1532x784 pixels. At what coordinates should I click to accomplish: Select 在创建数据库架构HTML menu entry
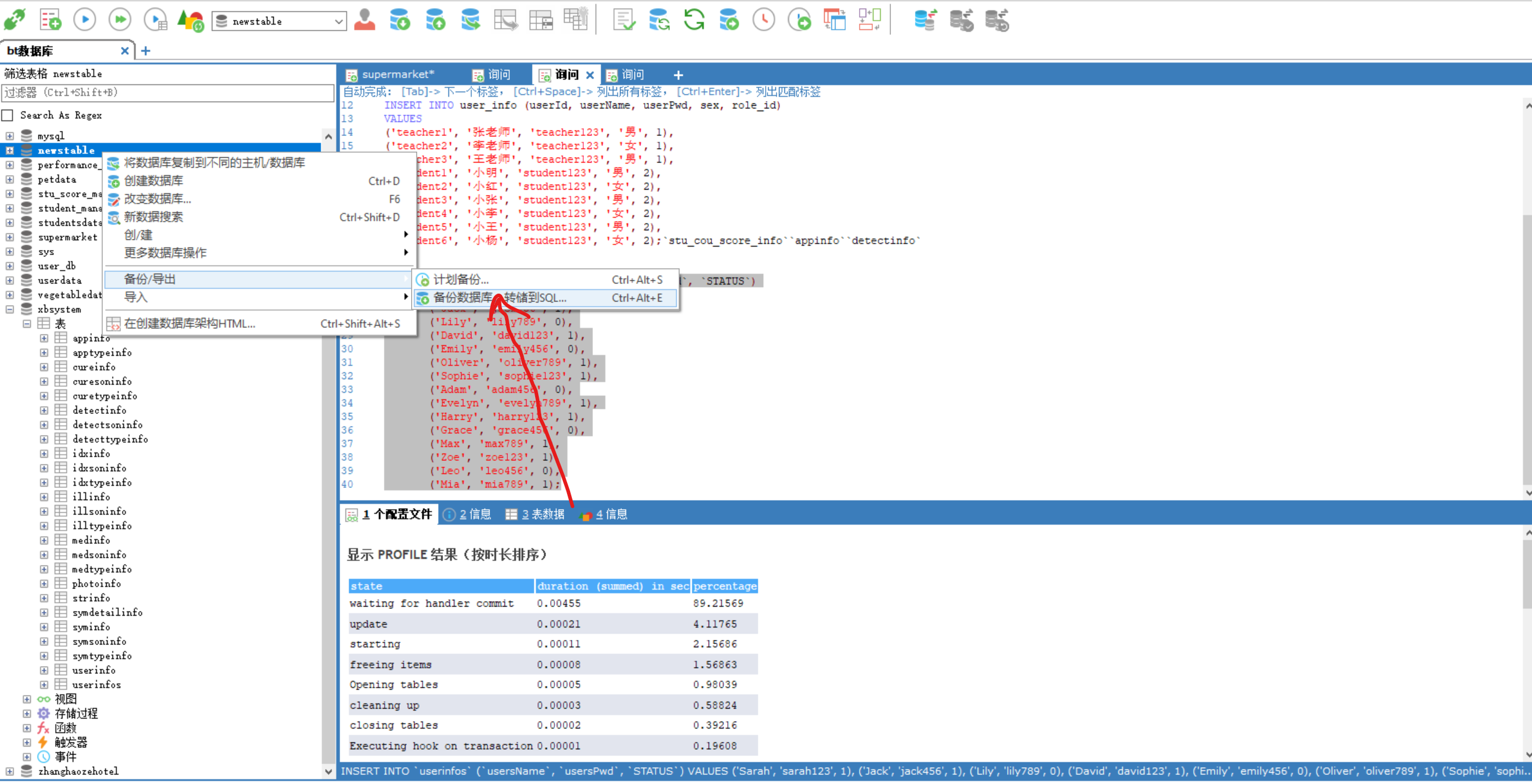[x=259, y=324]
